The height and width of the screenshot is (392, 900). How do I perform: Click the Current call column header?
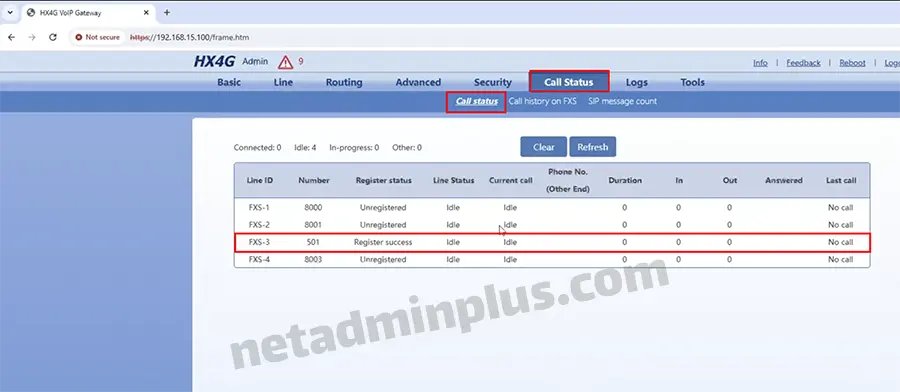coord(510,180)
